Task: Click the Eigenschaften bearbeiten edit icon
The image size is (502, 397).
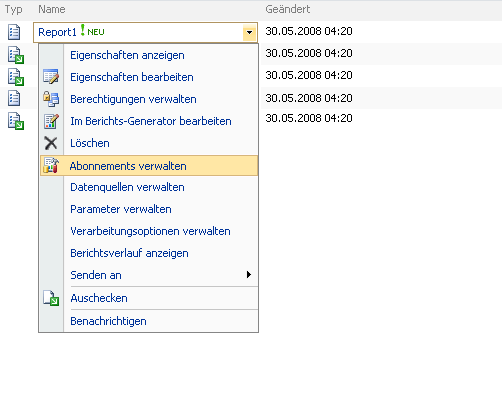Action: click(x=51, y=77)
